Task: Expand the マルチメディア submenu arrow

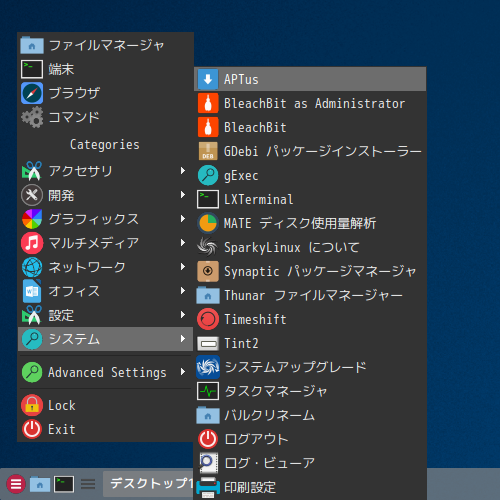Action: click(183, 243)
